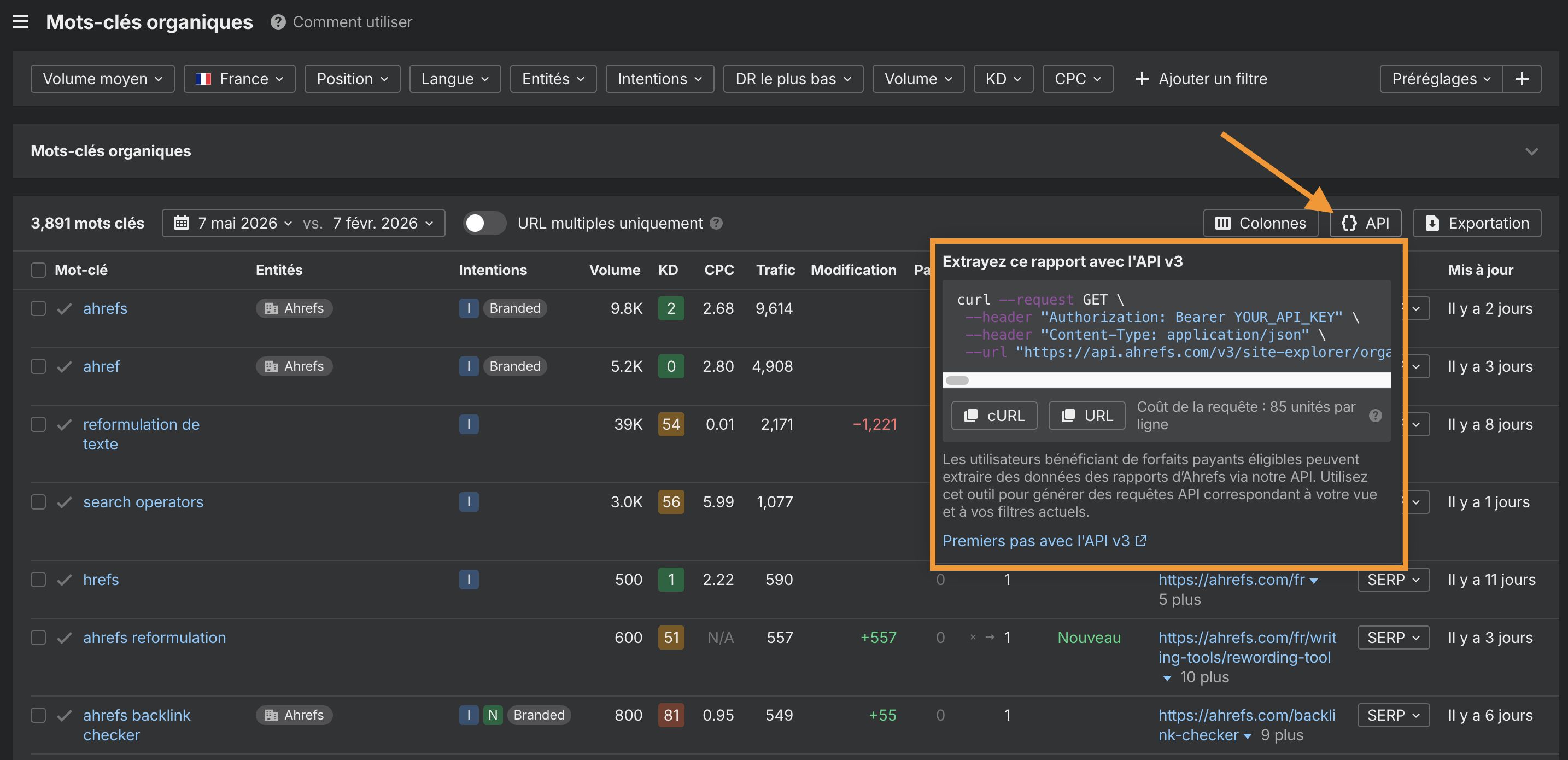This screenshot has width=1568, height=760.
Task: Check the search operators row checkbox
Action: 38,502
